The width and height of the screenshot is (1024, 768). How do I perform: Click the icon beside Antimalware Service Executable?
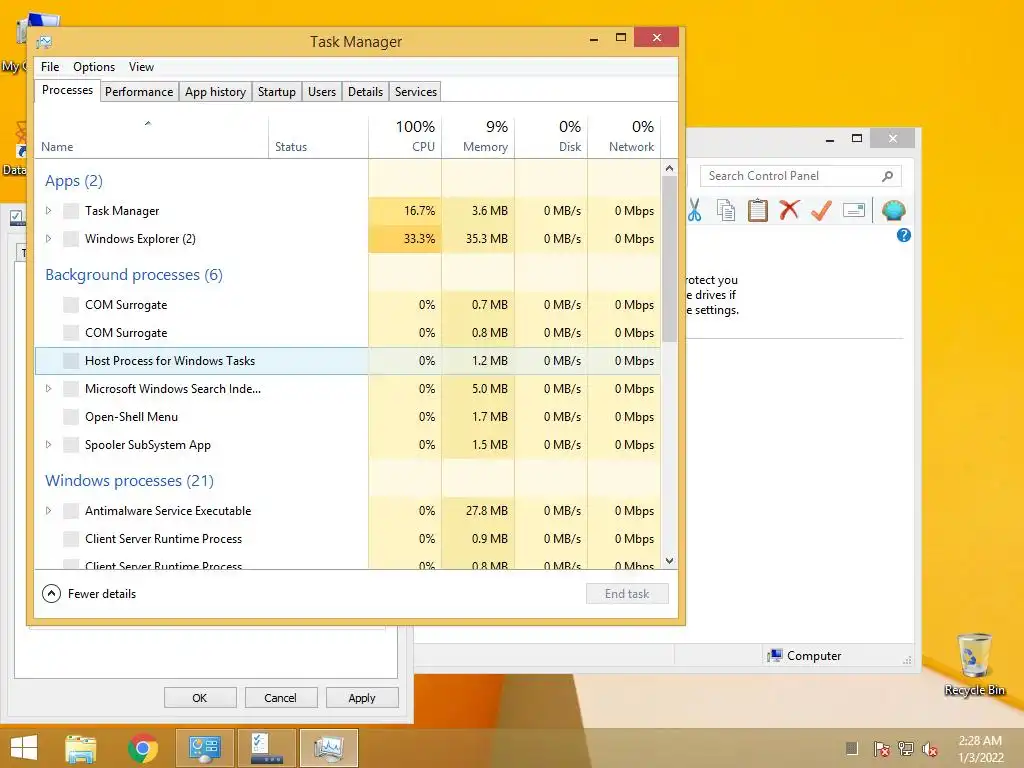[x=71, y=511]
